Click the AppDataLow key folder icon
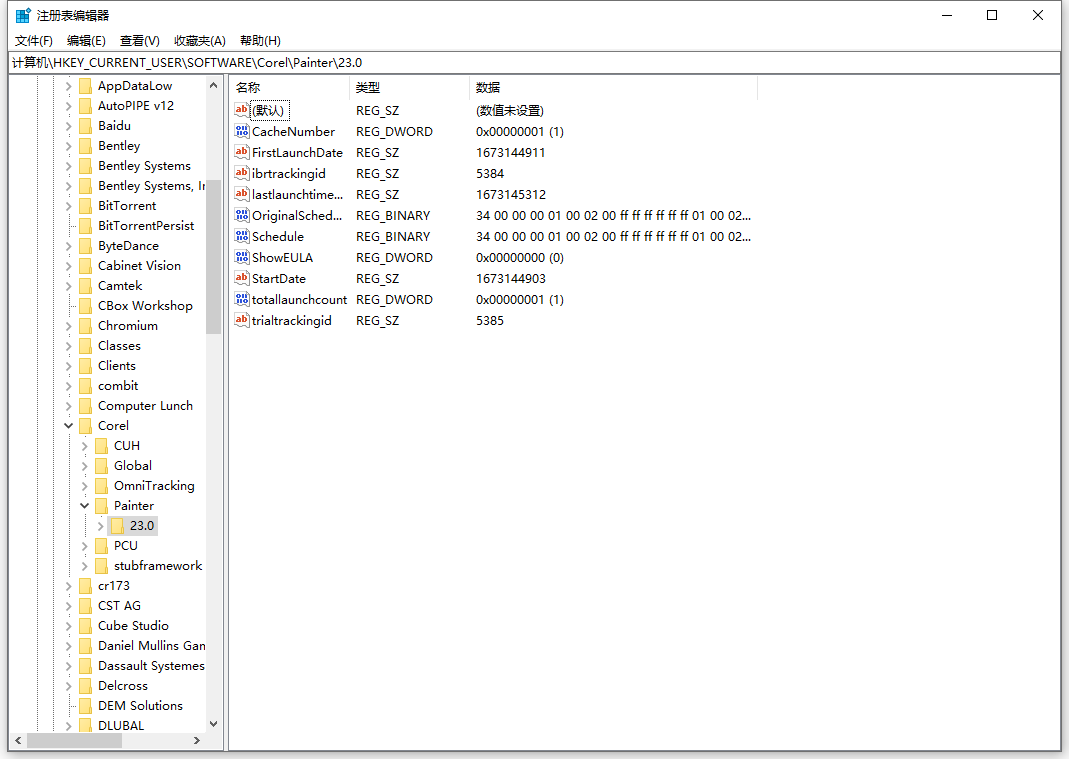Screen dimensions: 1069x759 85,86
